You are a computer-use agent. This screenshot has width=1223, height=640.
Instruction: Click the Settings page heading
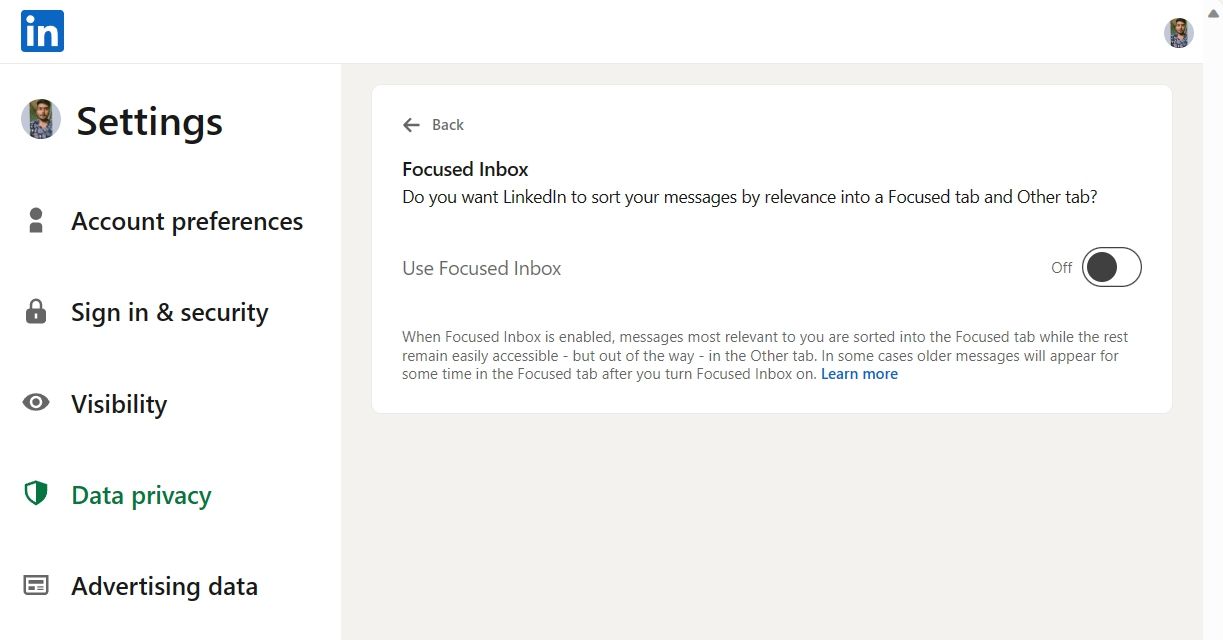(x=148, y=120)
